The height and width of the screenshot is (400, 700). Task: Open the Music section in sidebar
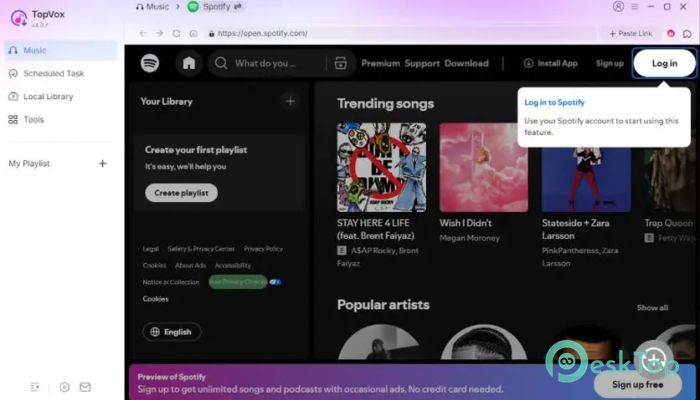[x=60, y=50]
